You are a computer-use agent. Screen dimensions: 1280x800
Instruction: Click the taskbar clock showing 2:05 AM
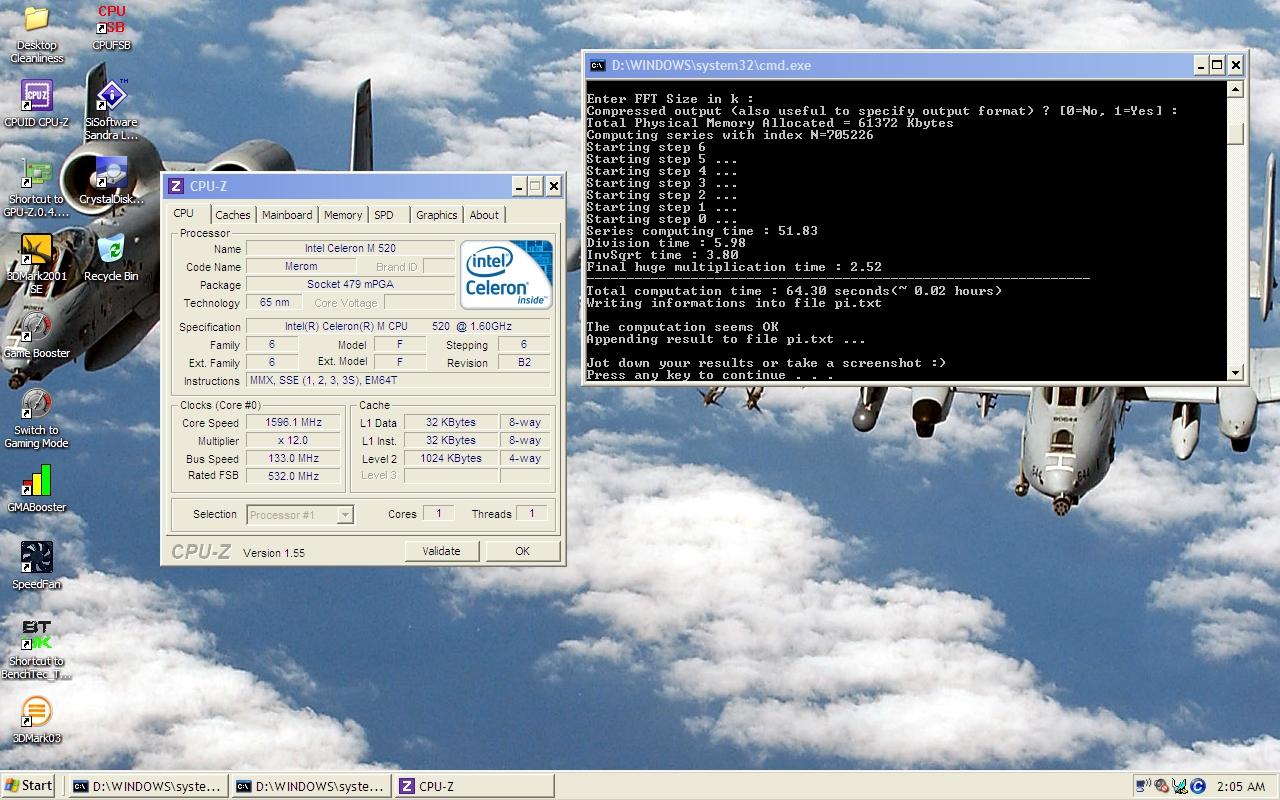coord(1241,787)
